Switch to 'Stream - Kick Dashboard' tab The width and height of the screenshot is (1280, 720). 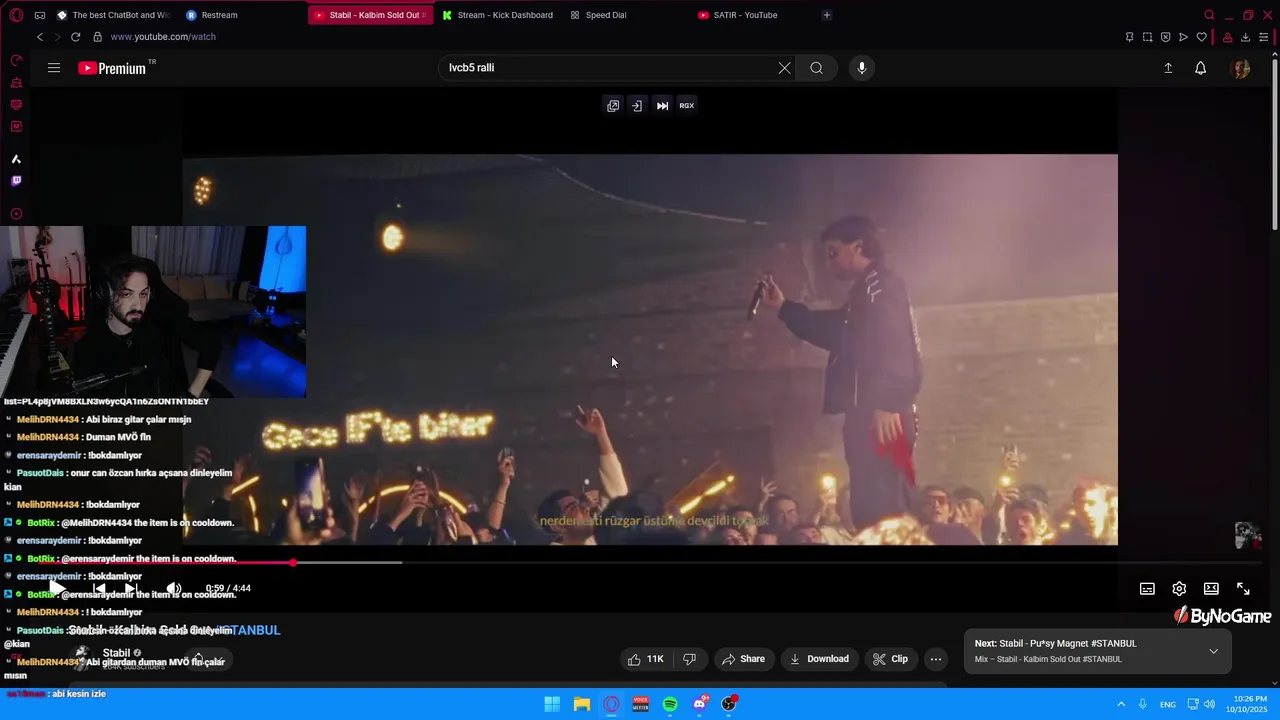click(498, 15)
